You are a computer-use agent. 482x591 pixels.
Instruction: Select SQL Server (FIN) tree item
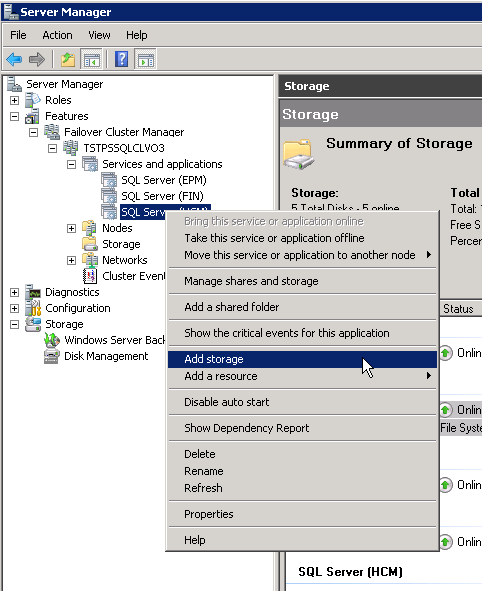pos(162,196)
